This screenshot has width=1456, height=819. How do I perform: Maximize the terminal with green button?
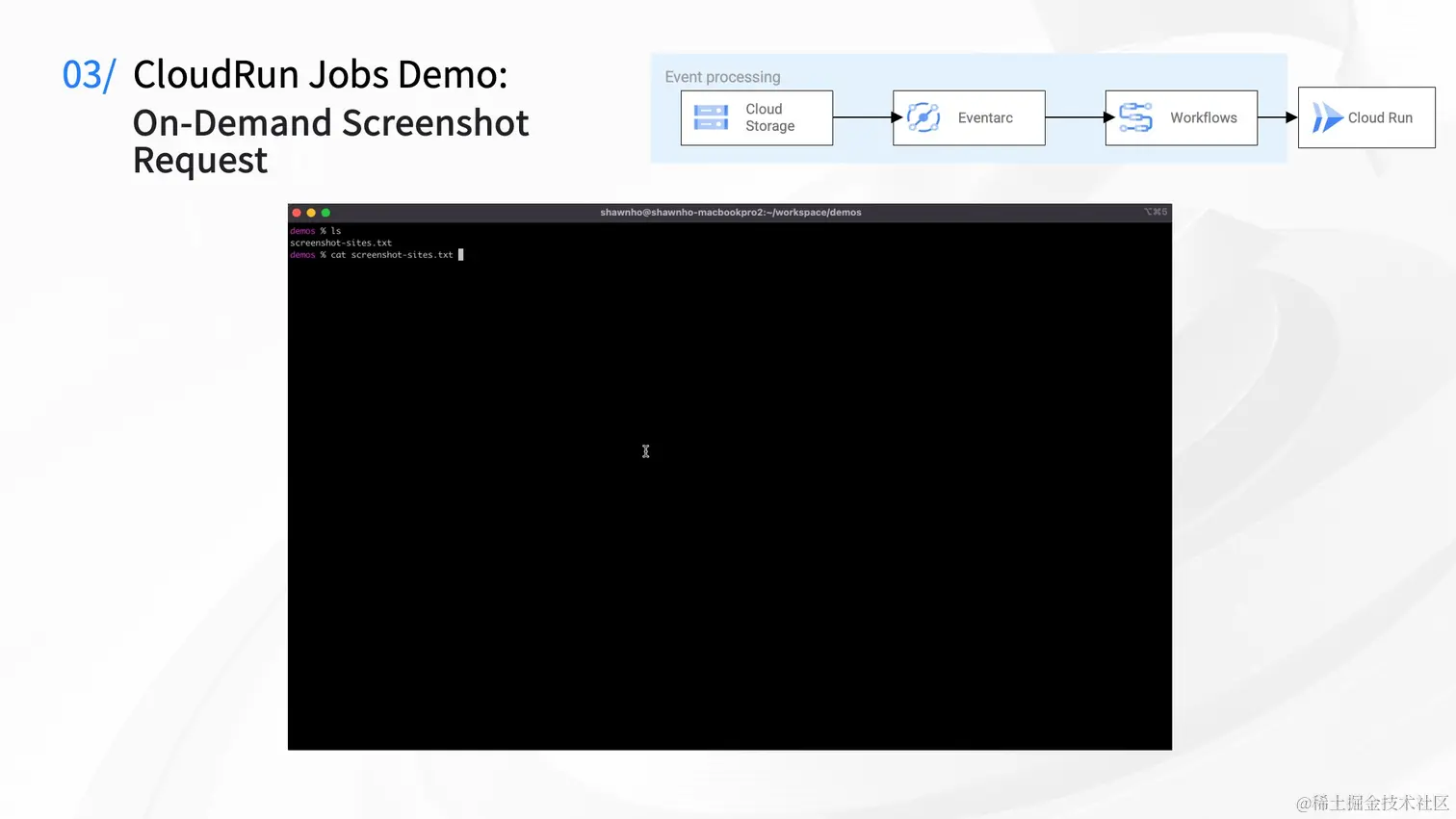pyautogui.click(x=325, y=213)
